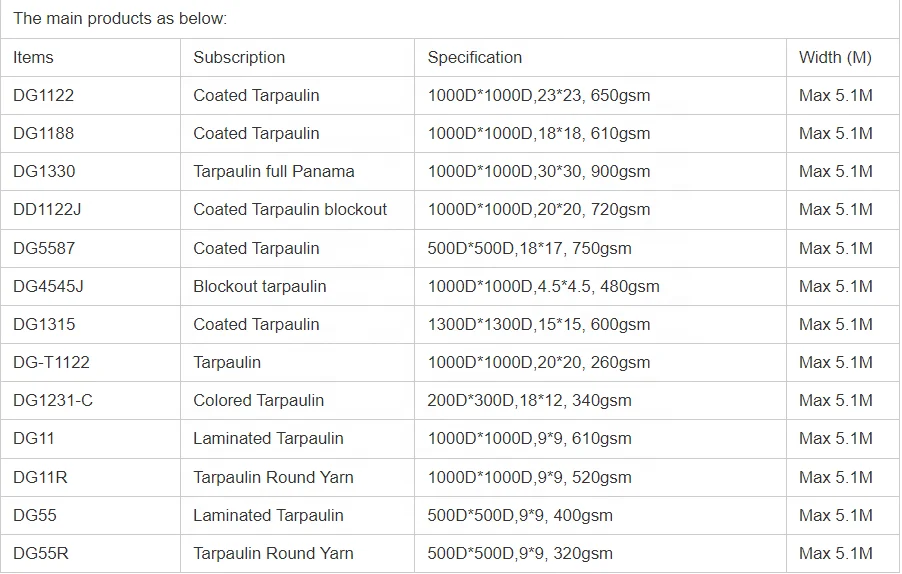
Task: Select the Coated Tarpaulin blockout cell
Action: click(290, 210)
